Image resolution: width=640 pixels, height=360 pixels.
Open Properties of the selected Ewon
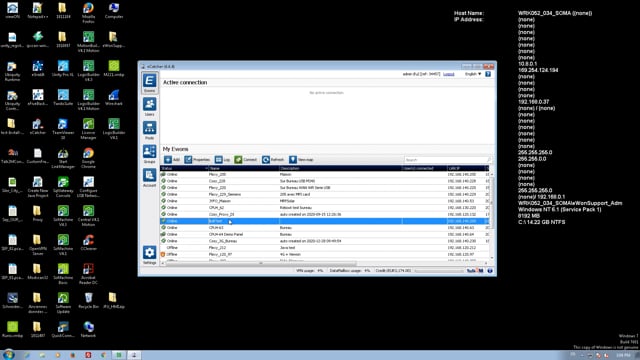tap(197, 160)
